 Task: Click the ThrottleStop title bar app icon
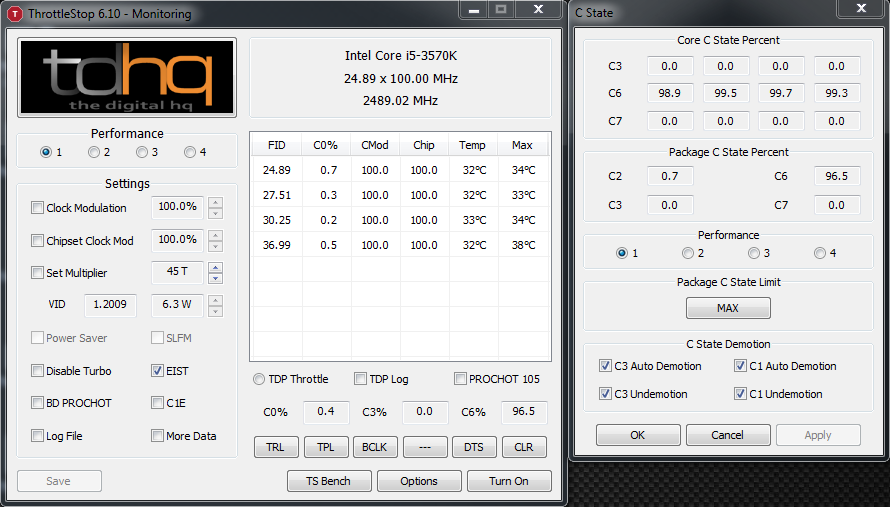[15, 14]
